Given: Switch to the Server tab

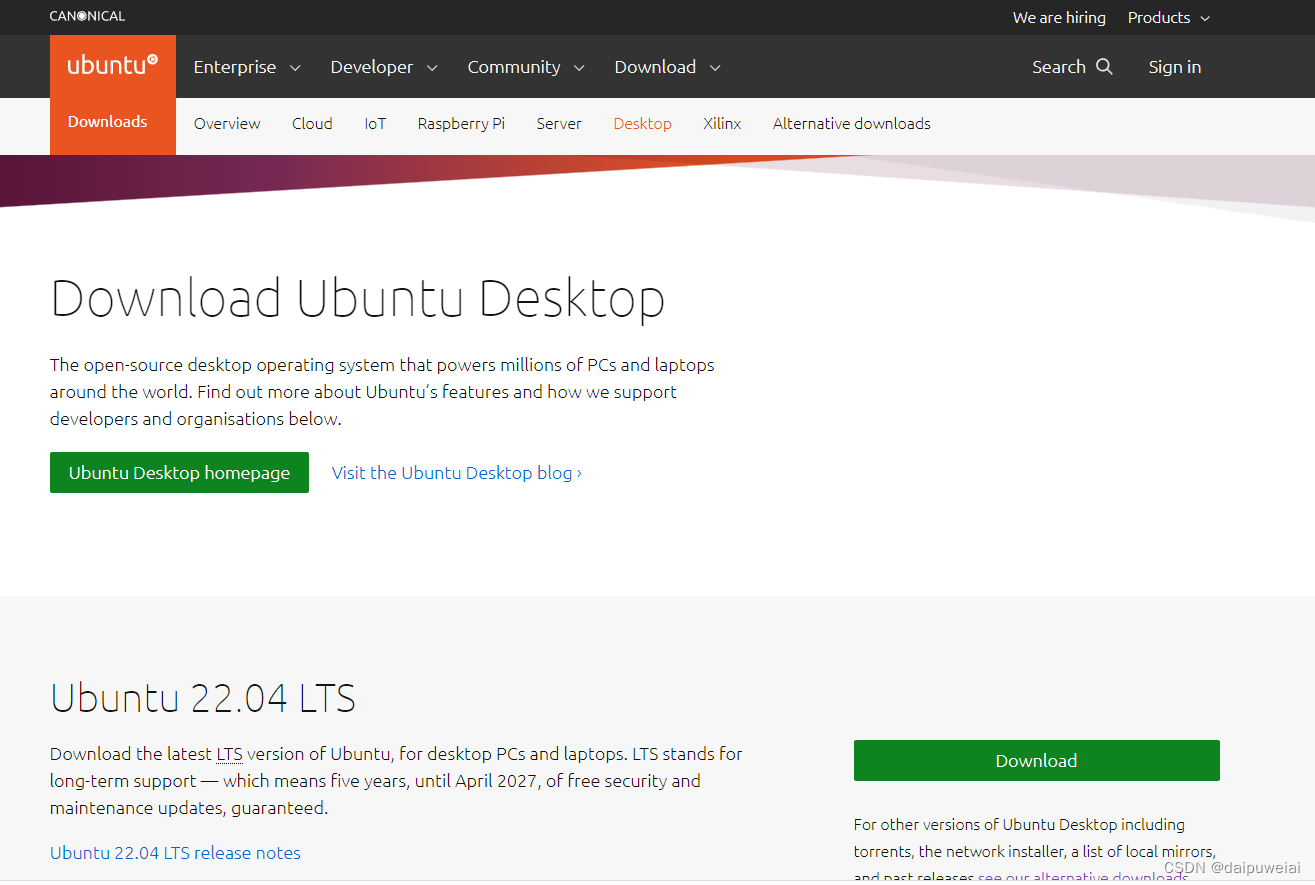Looking at the screenshot, I should coord(559,124).
